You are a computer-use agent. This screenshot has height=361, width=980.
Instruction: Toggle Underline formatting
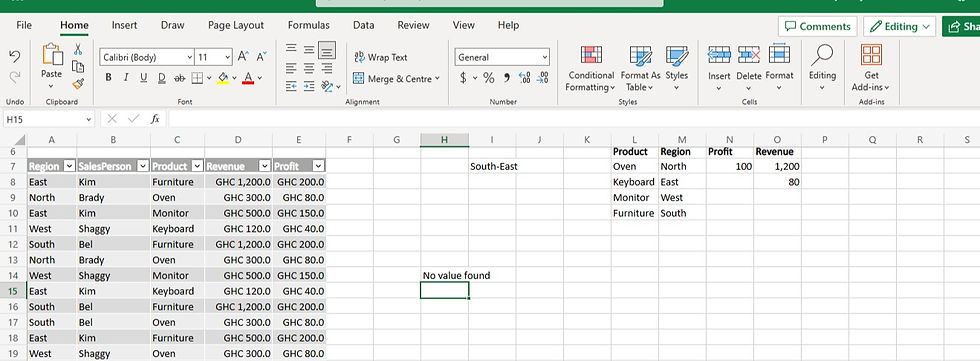pos(144,78)
